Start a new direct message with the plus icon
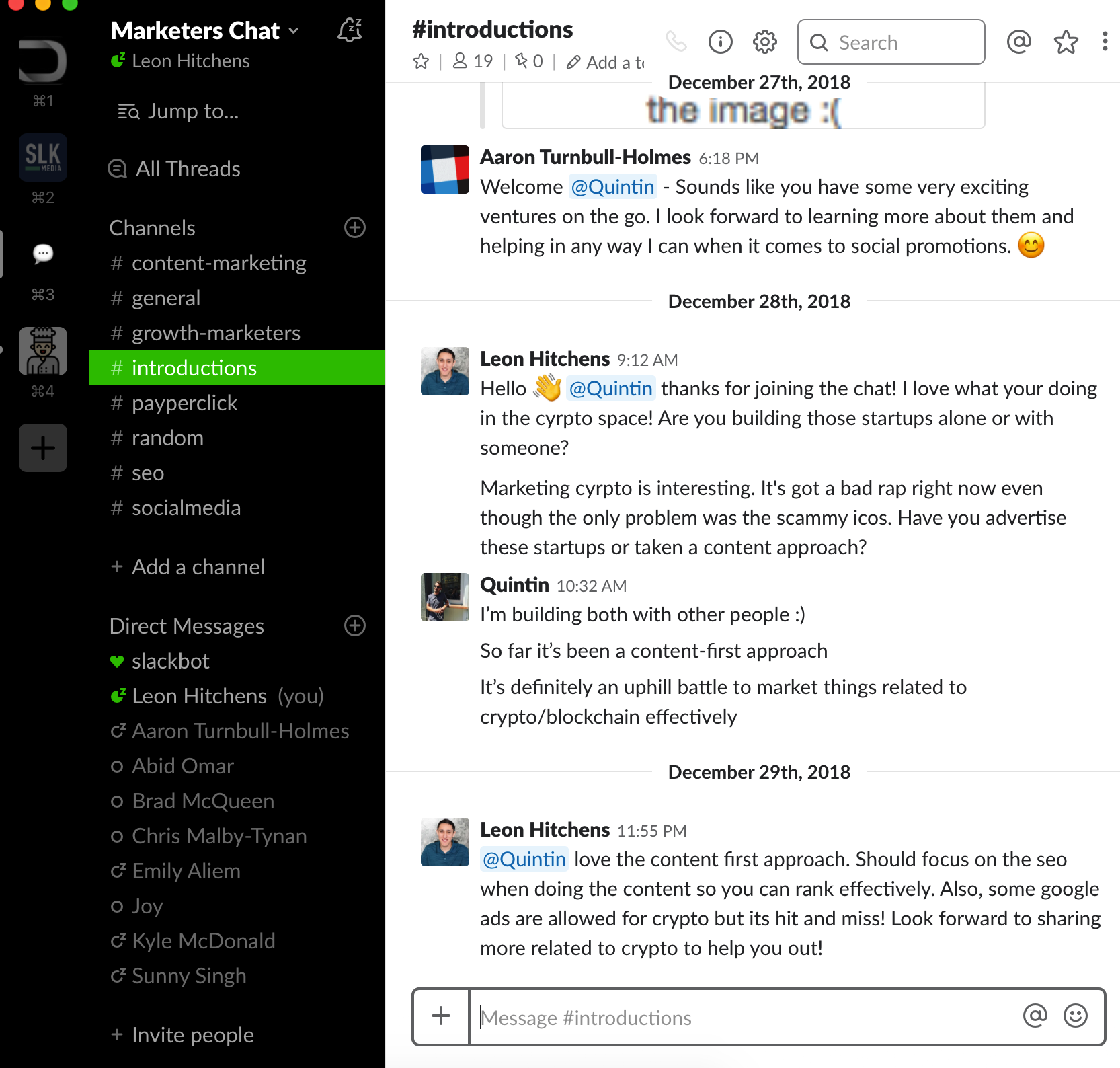The width and height of the screenshot is (1120, 1068). click(354, 625)
